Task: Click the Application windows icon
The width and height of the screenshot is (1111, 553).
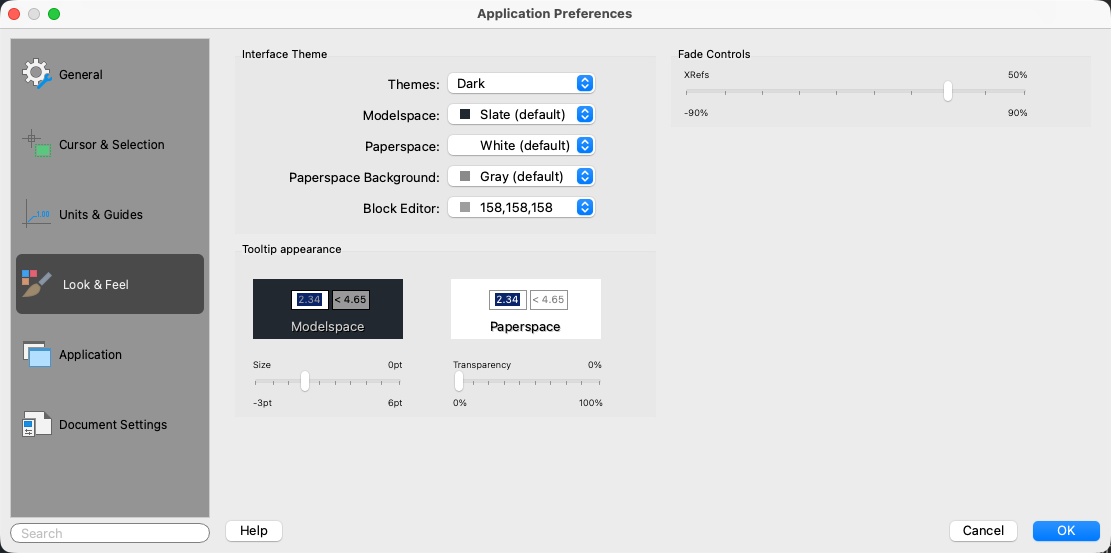Action: click(x=37, y=354)
